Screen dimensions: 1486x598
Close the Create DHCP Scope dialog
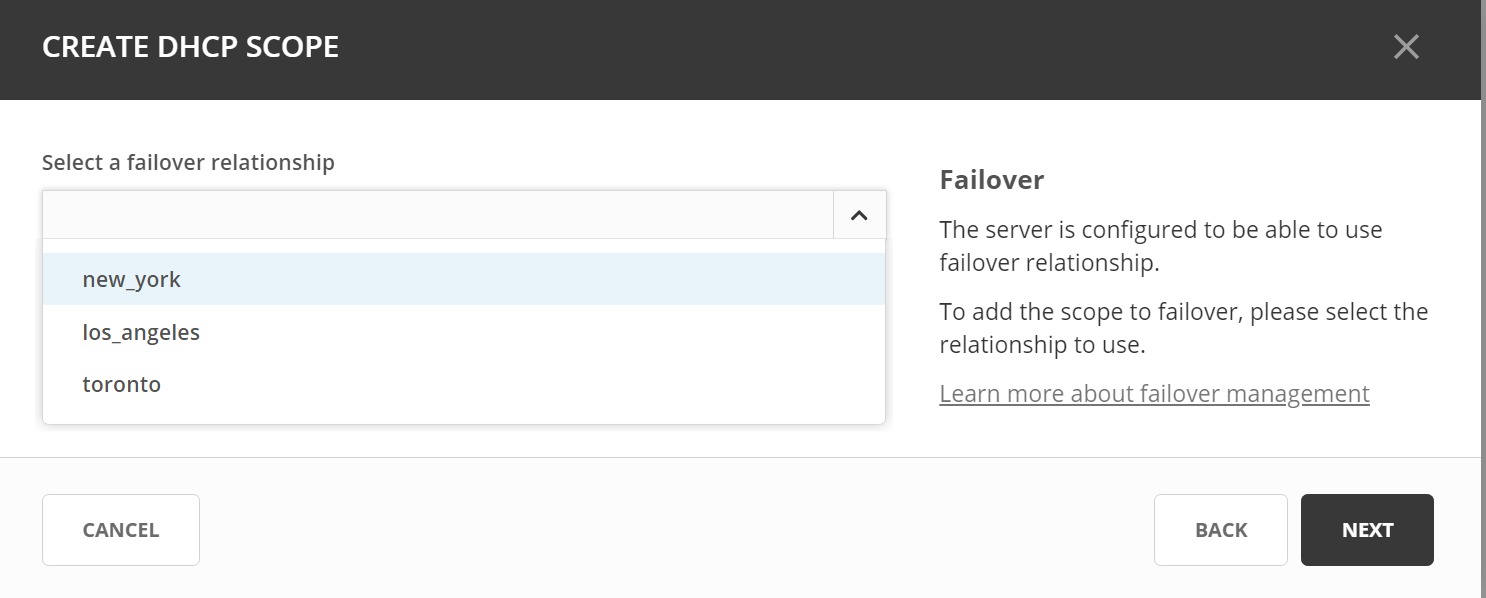pyautogui.click(x=1406, y=47)
